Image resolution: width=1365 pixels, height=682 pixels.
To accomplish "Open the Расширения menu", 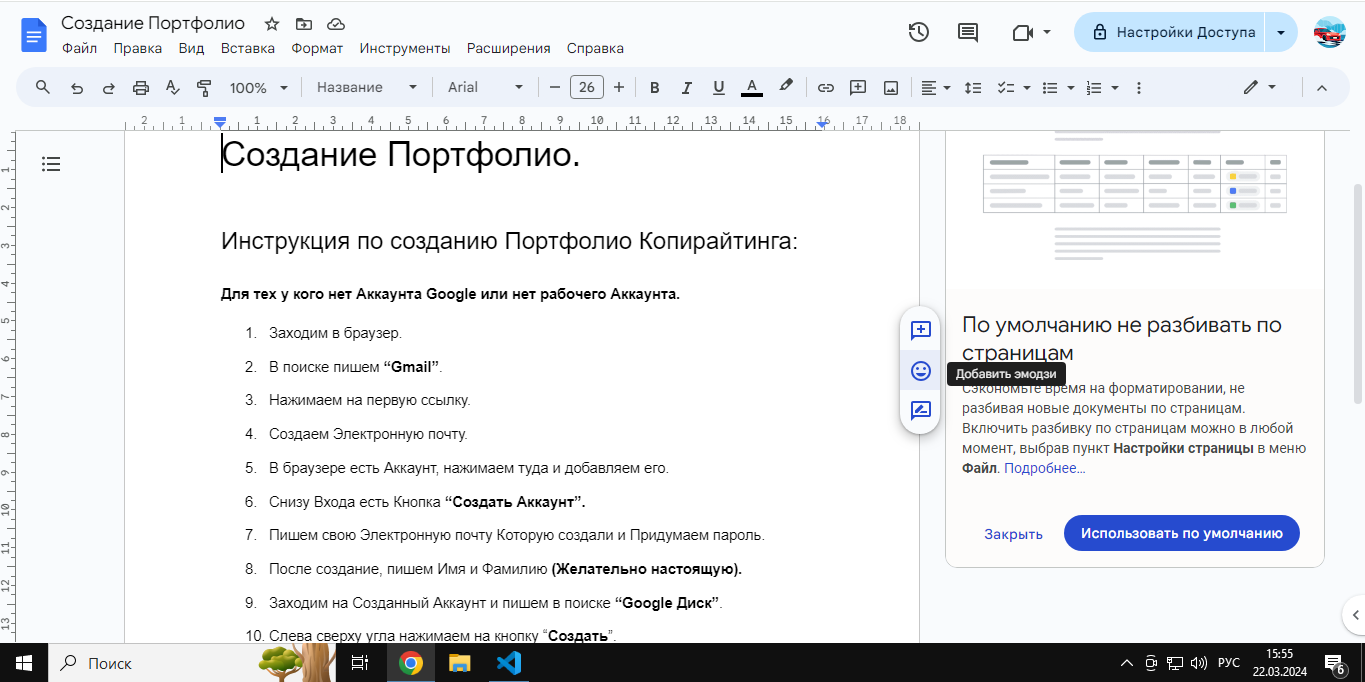I will pyautogui.click(x=509, y=48).
